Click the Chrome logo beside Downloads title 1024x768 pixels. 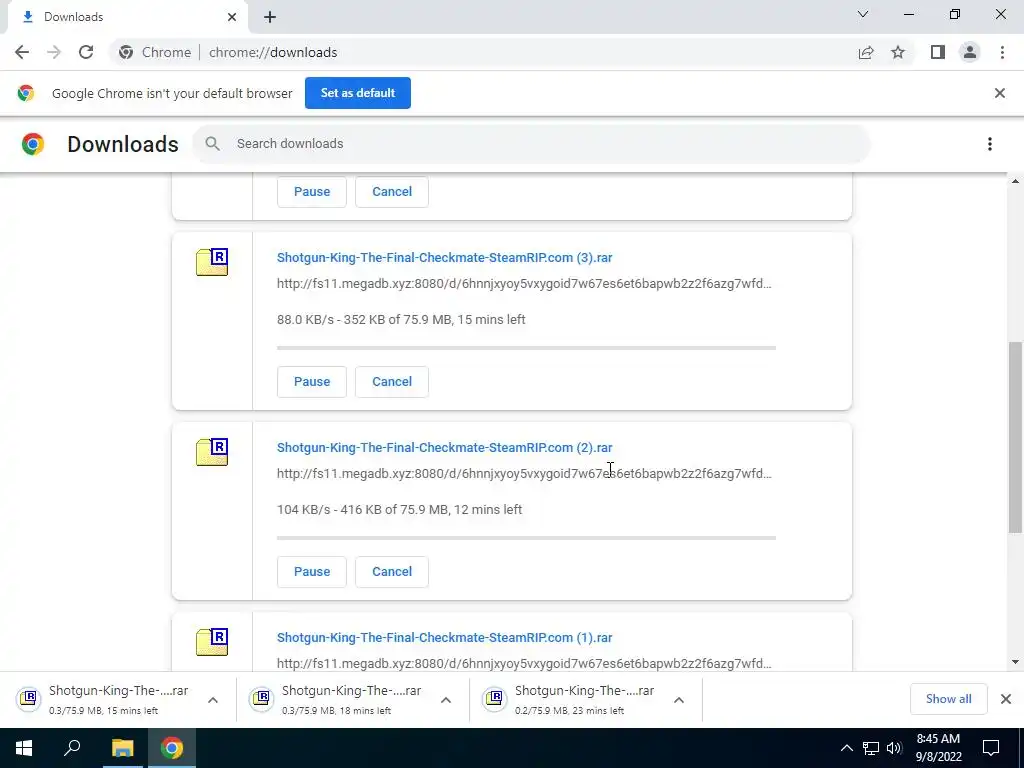point(33,144)
